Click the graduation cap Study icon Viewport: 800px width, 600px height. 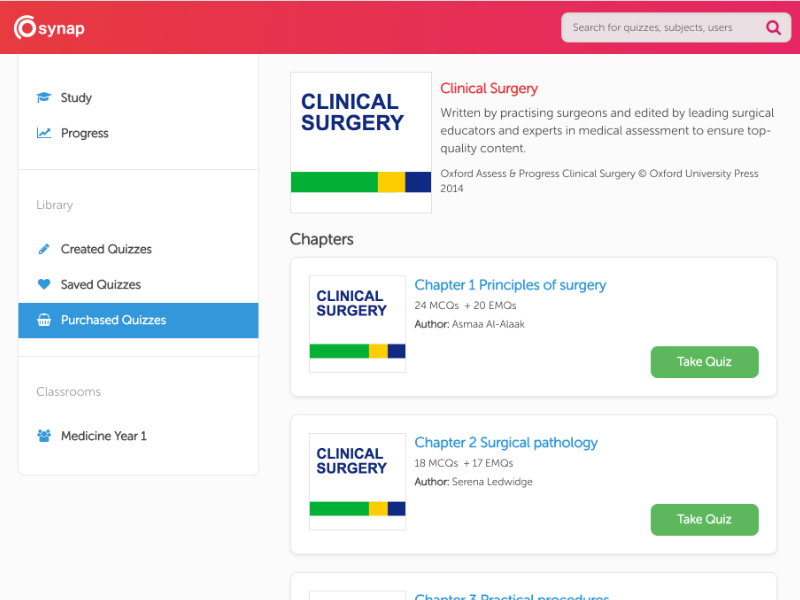pyautogui.click(x=44, y=98)
